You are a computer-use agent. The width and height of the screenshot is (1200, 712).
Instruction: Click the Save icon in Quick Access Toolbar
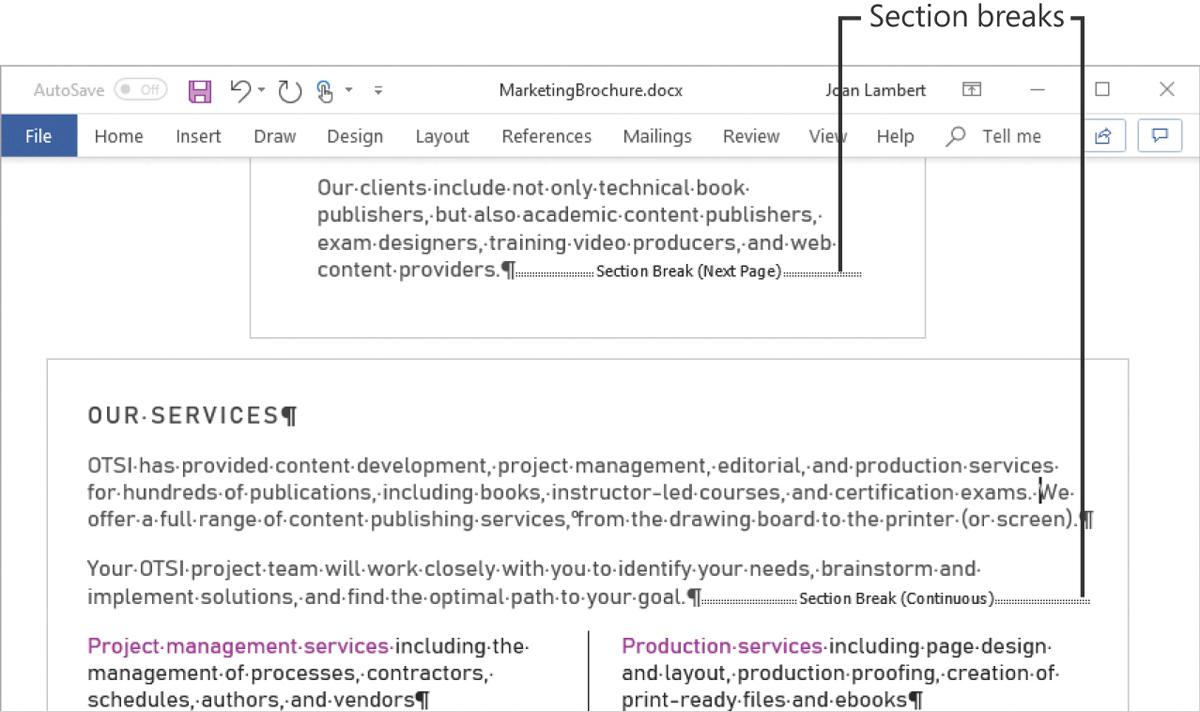(200, 91)
